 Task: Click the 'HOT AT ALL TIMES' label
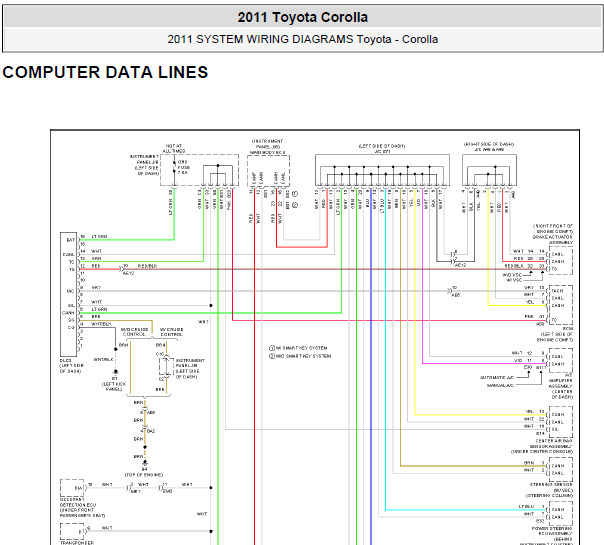tap(174, 148)
